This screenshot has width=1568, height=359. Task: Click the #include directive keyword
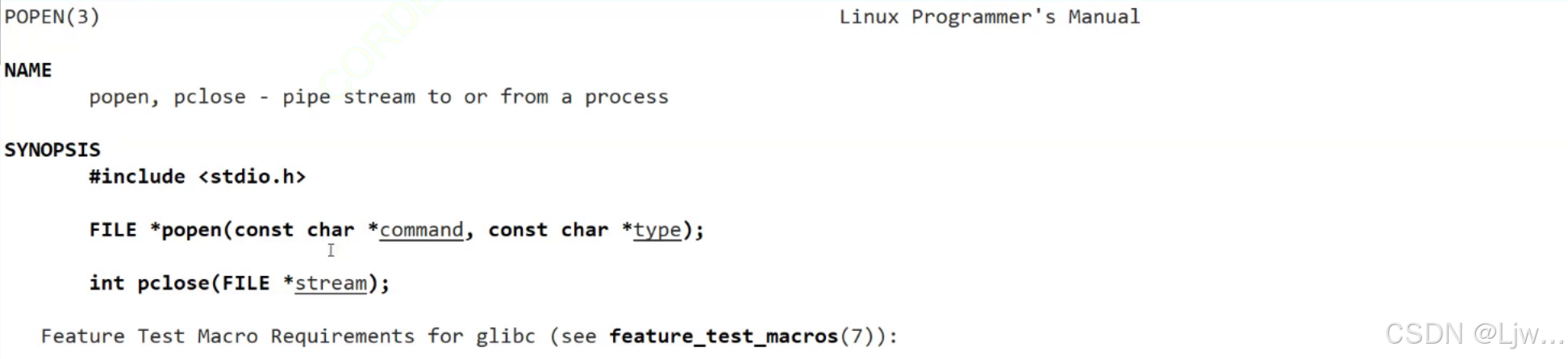(x=137, y=177)
